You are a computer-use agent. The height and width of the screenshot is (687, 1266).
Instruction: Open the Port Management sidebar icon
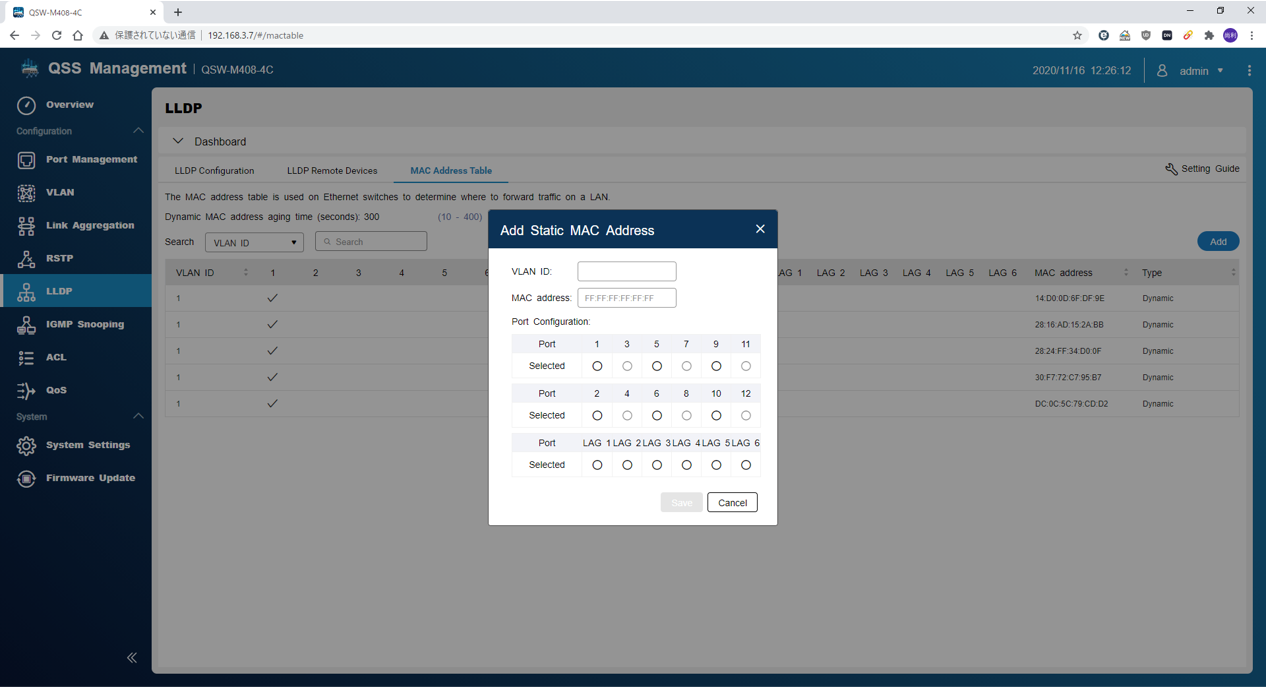(26, 160)
